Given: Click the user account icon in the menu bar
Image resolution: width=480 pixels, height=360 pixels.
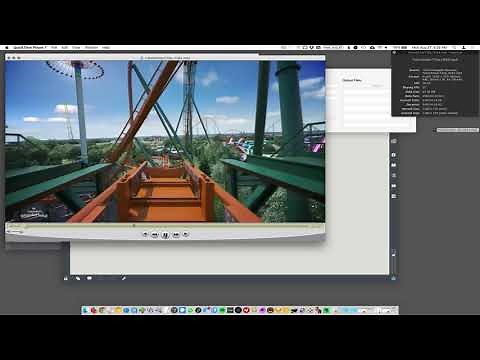Looking at the screenshot, I should (464, 48).
